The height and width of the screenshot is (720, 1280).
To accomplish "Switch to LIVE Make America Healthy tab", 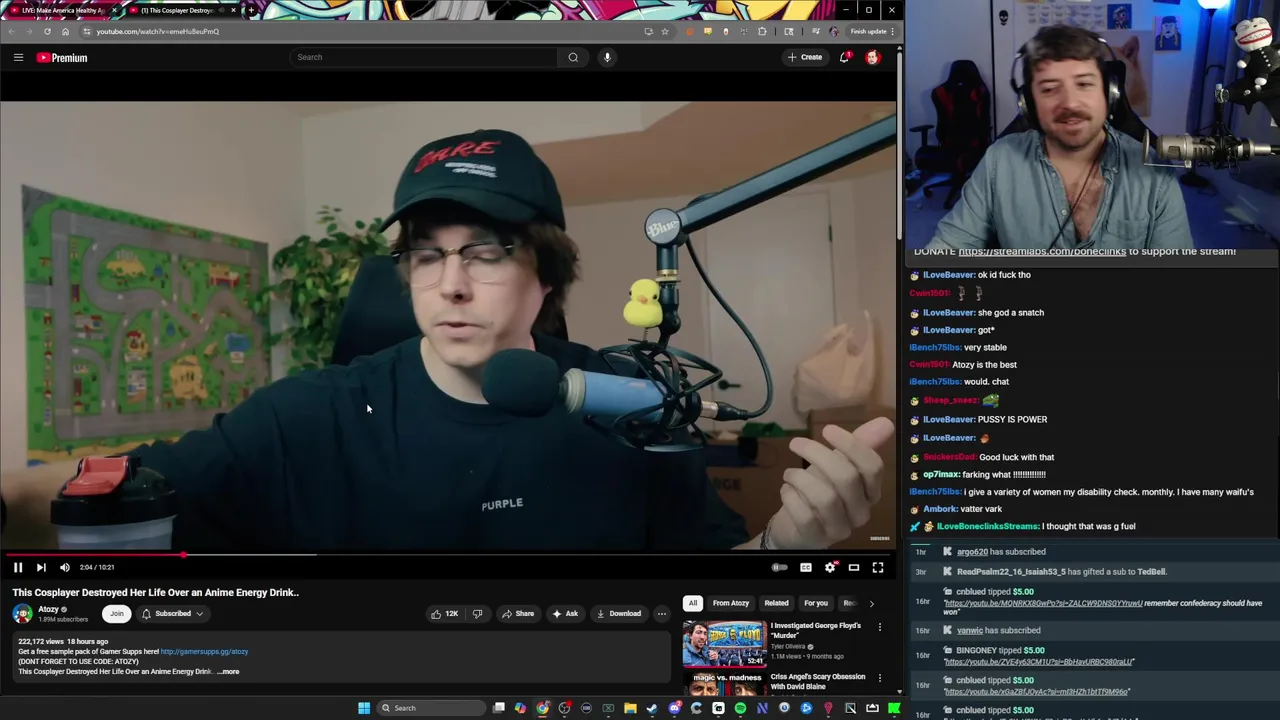I will click(x=62, y=10).
